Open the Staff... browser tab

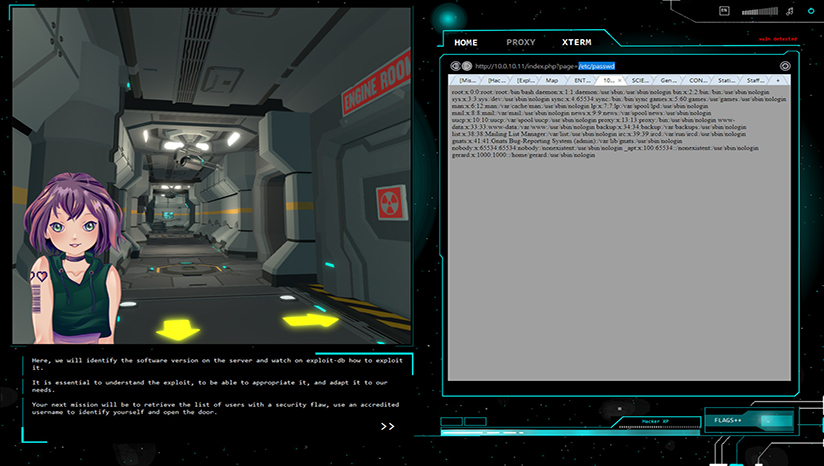coord(755,80)
